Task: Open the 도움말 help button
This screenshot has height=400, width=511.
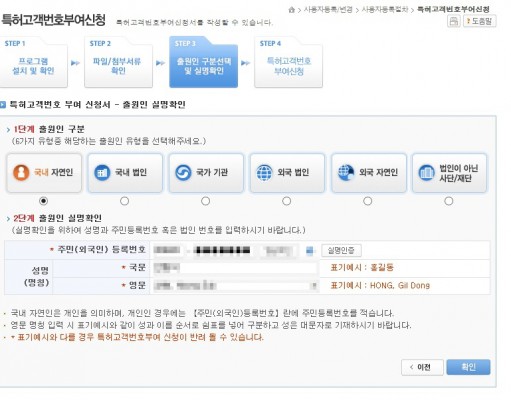Action: 480,21
